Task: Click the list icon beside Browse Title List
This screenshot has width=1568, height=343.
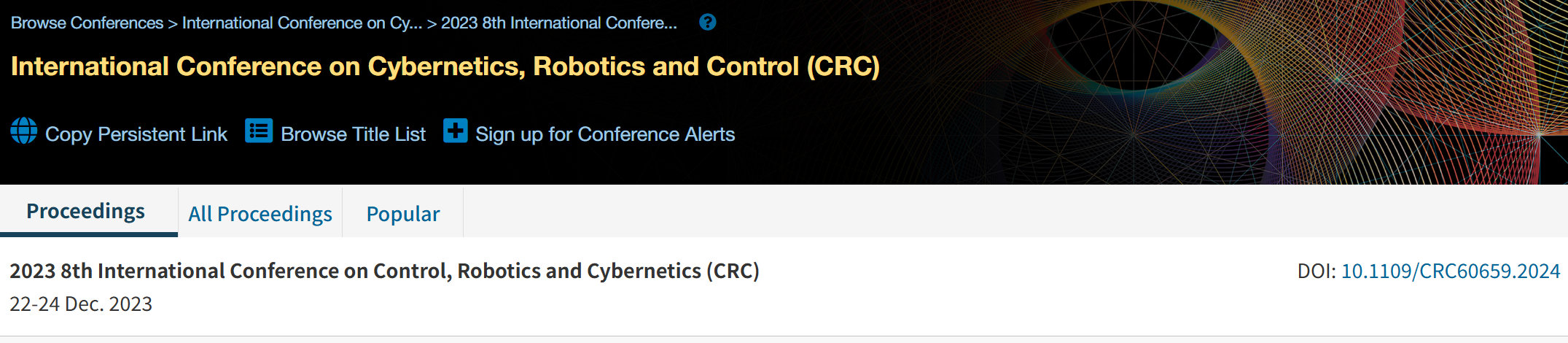Action: pos(259,131)
